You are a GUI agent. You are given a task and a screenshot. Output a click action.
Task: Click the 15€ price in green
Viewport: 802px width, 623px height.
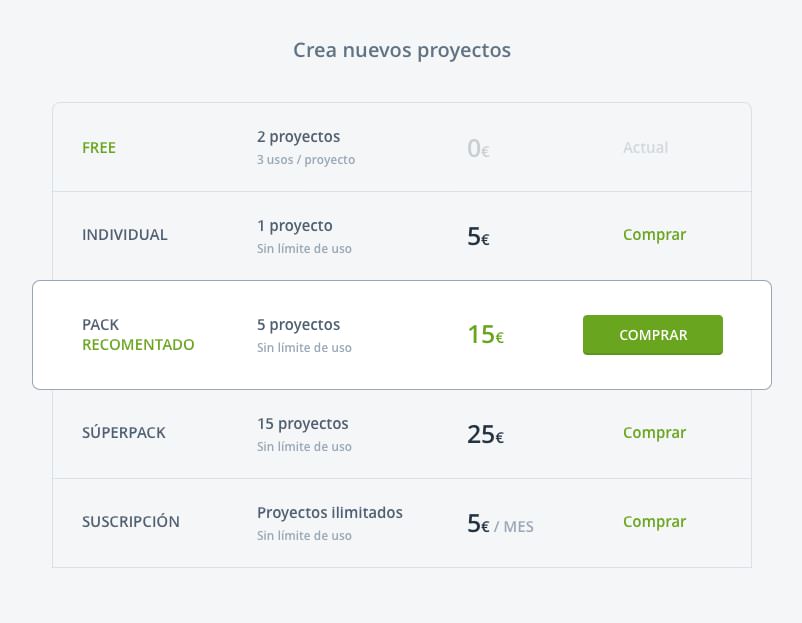coord(485,335)
